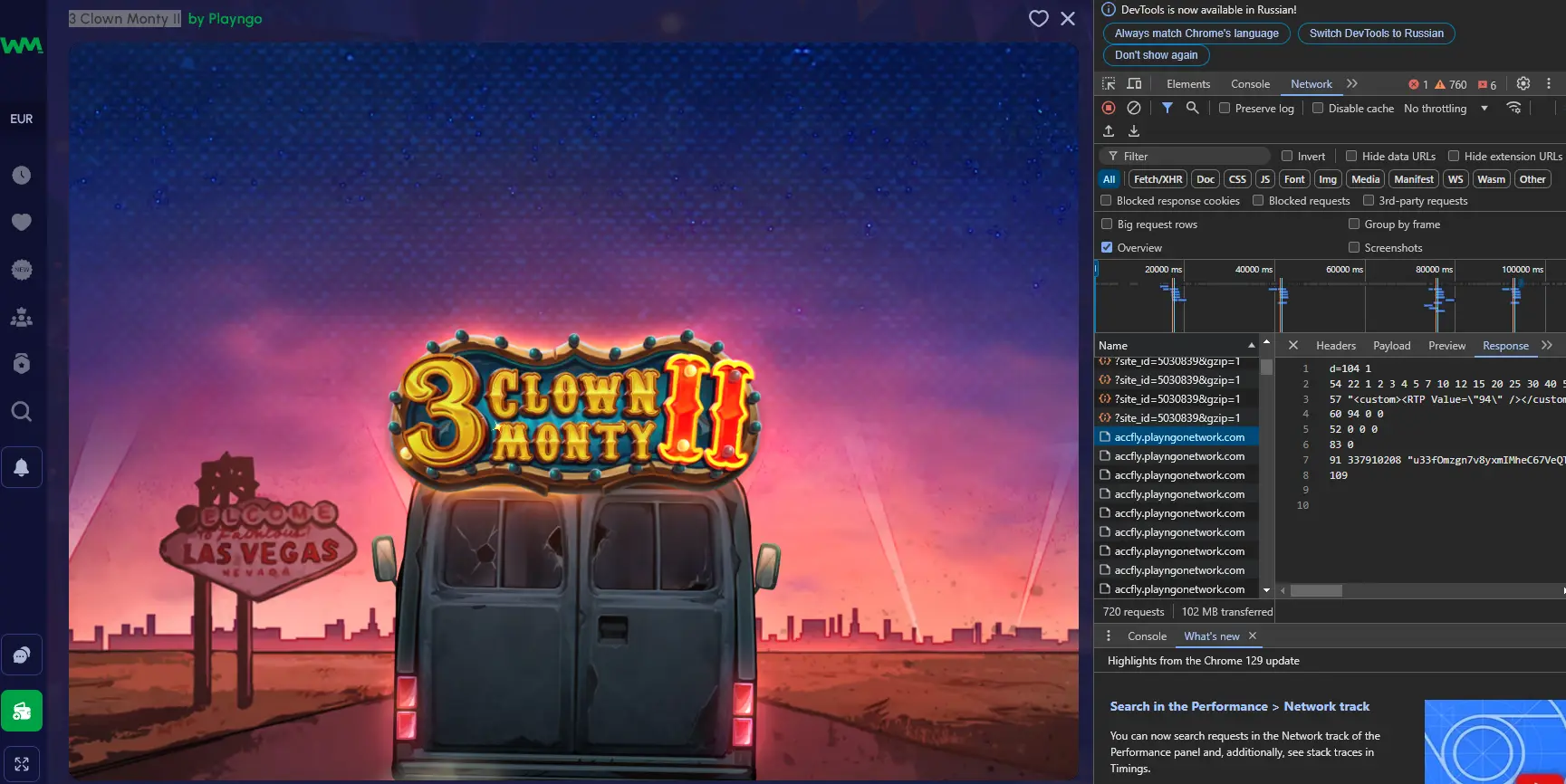This screenshot has height=784, width=1566.
Task: Click Switch DevTools to Russian button
Action: (1376, 33)
